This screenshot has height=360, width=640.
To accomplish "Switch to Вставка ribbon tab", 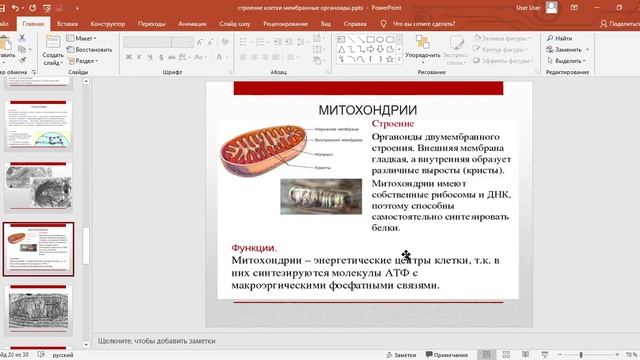I will pyautogui.click(x=67, y=24).
